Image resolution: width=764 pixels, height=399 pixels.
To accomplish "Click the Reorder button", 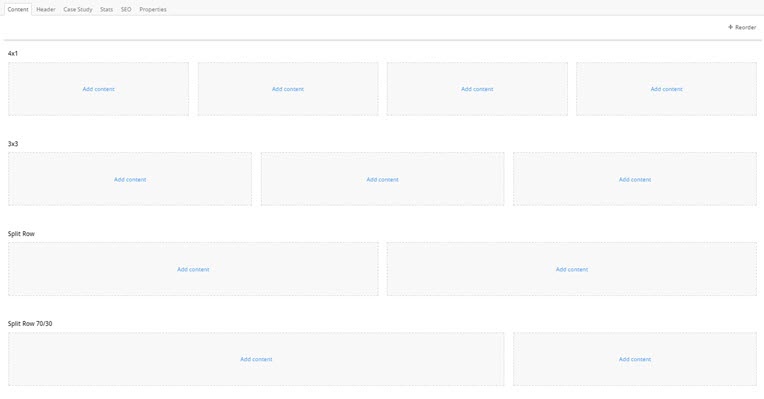I will click(742, 27).
